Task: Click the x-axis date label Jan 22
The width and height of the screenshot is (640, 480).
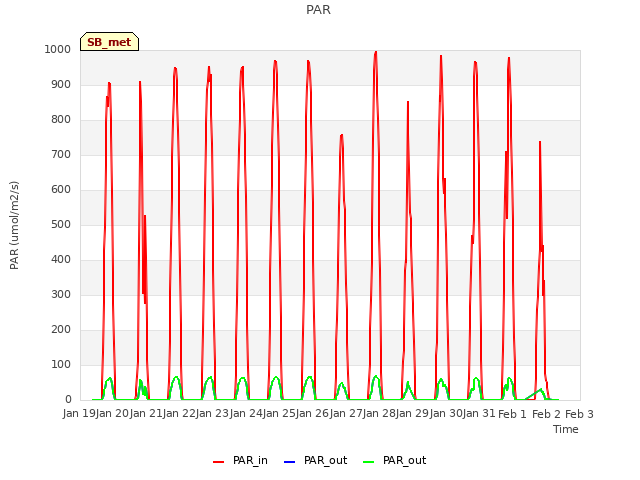Action: (179, 414)
